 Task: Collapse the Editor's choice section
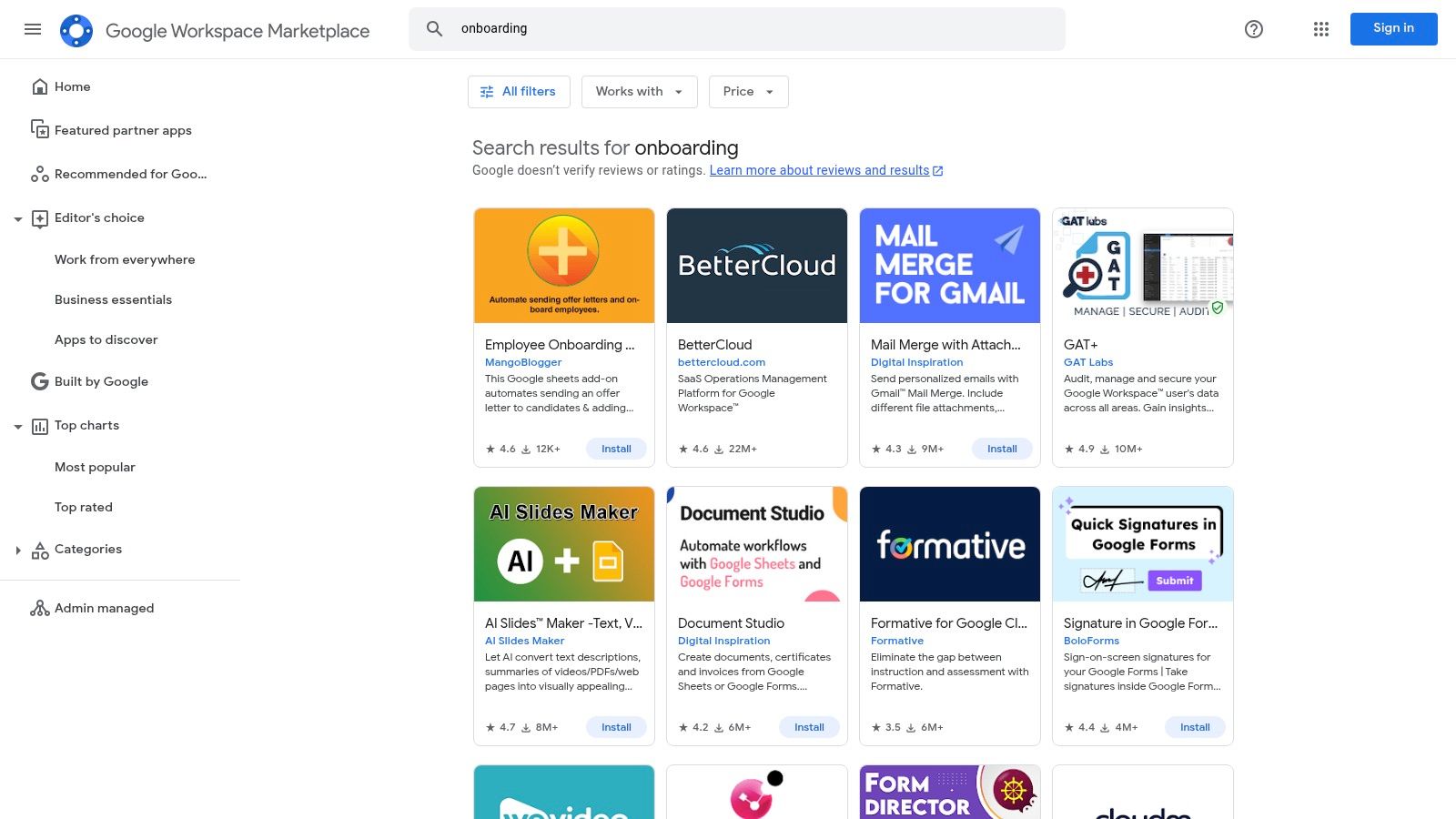click(18, 218)
